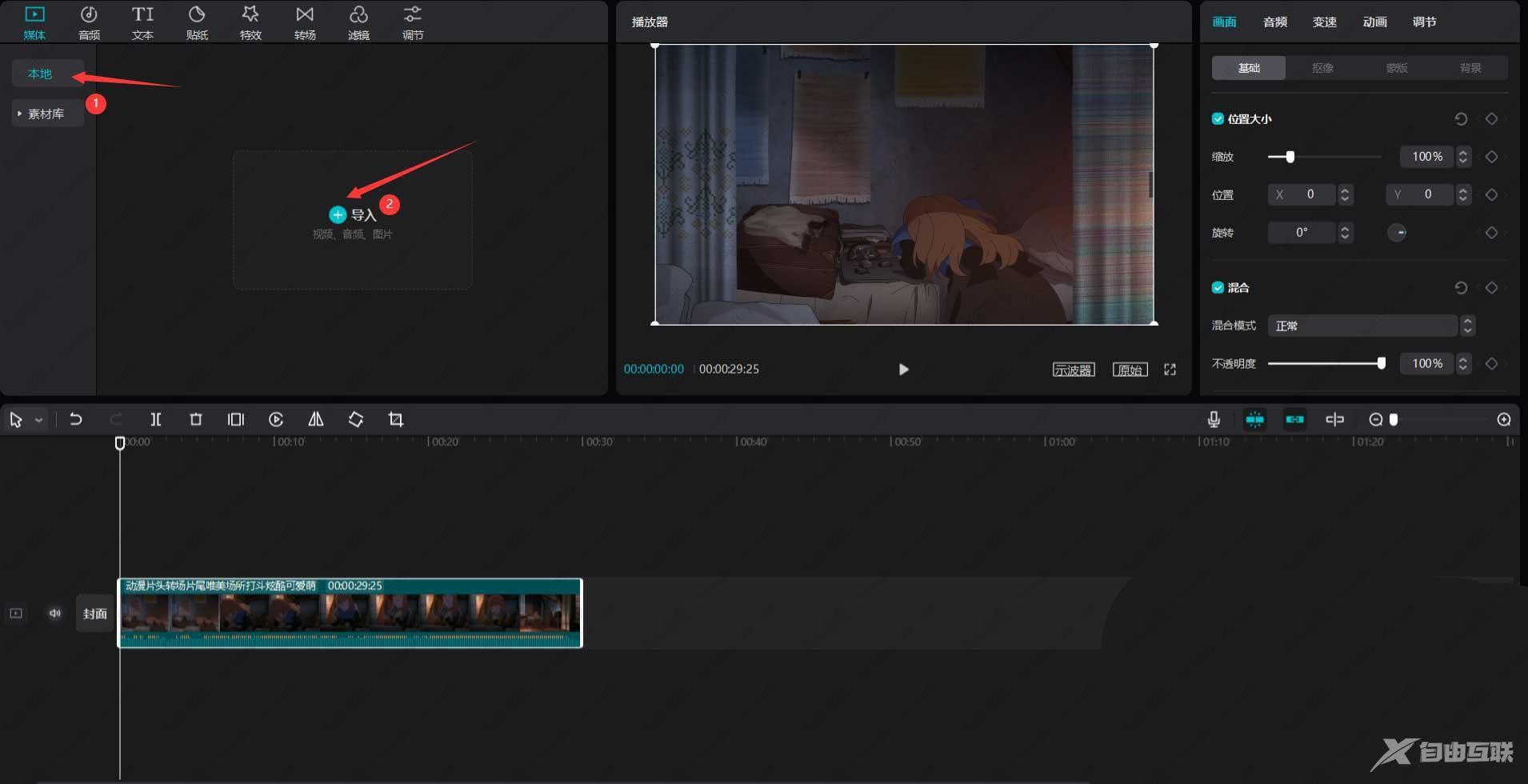Click the Y position input field
Image resolution: width=1528 pixels, height=784 pixels.
(1420, 194)
